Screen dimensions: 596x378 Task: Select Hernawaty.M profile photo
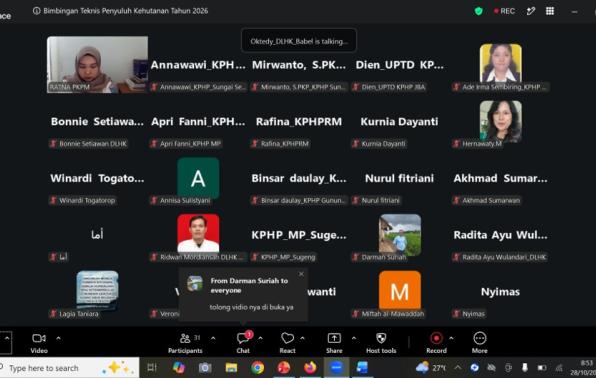tap(501, 121)
